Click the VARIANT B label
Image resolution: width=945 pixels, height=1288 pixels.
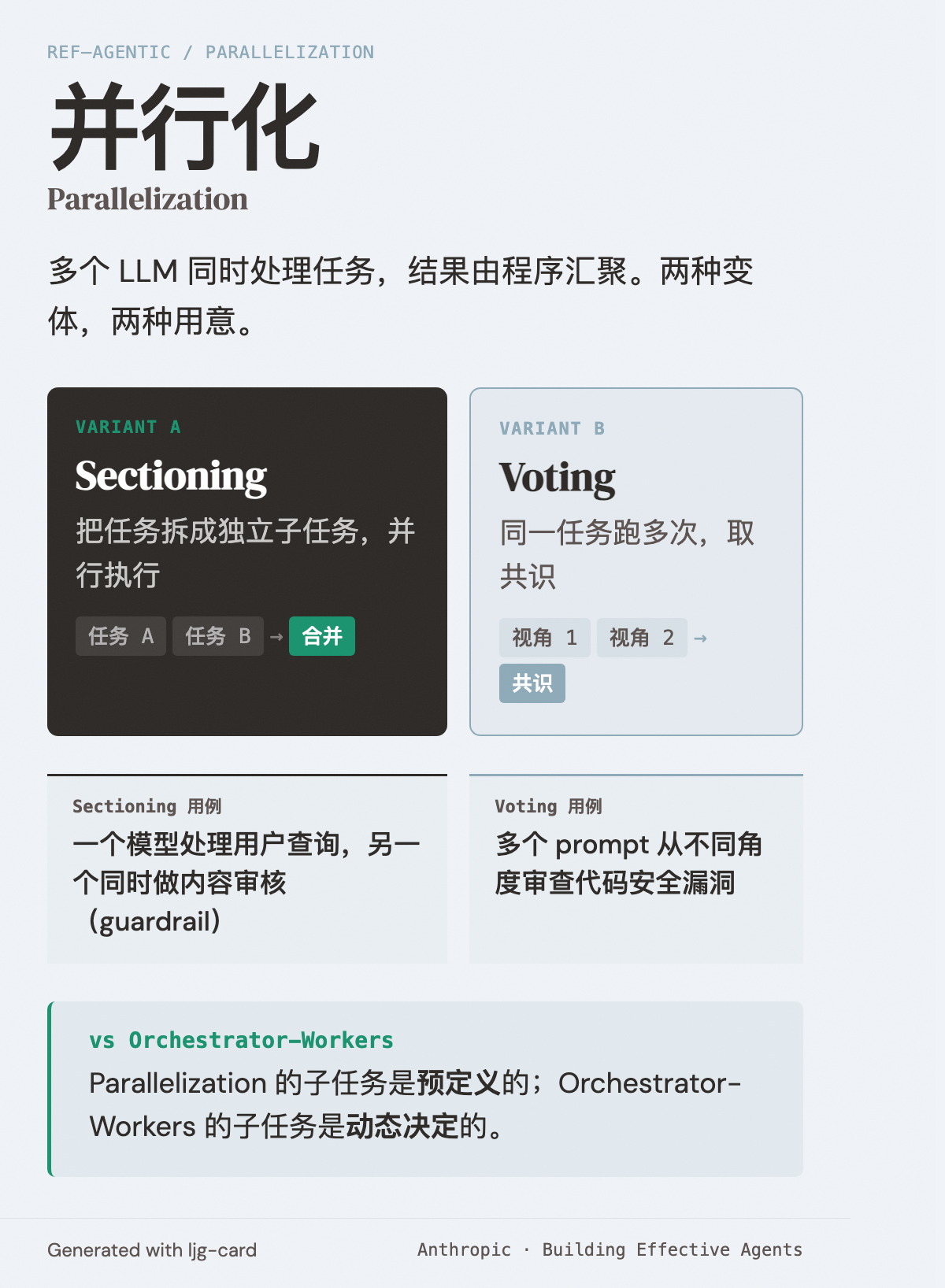(552, 428)
